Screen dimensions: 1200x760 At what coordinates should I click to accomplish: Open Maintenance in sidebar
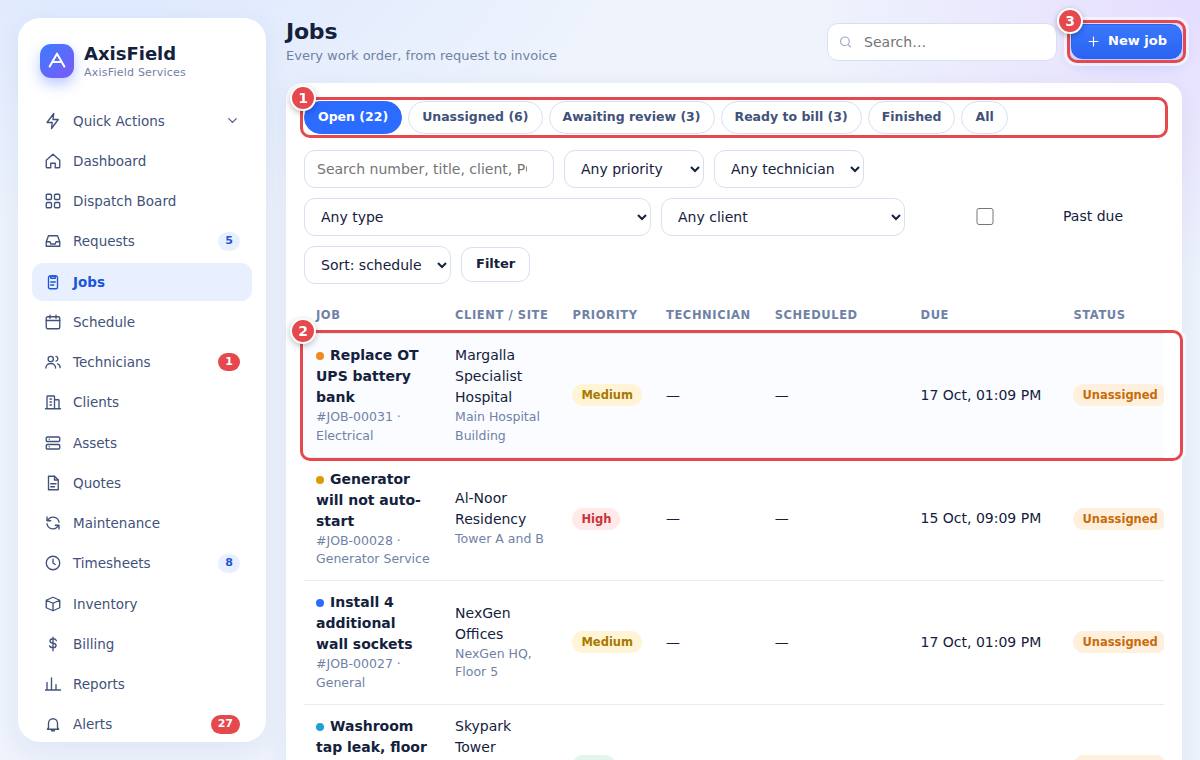coord(142,523)
